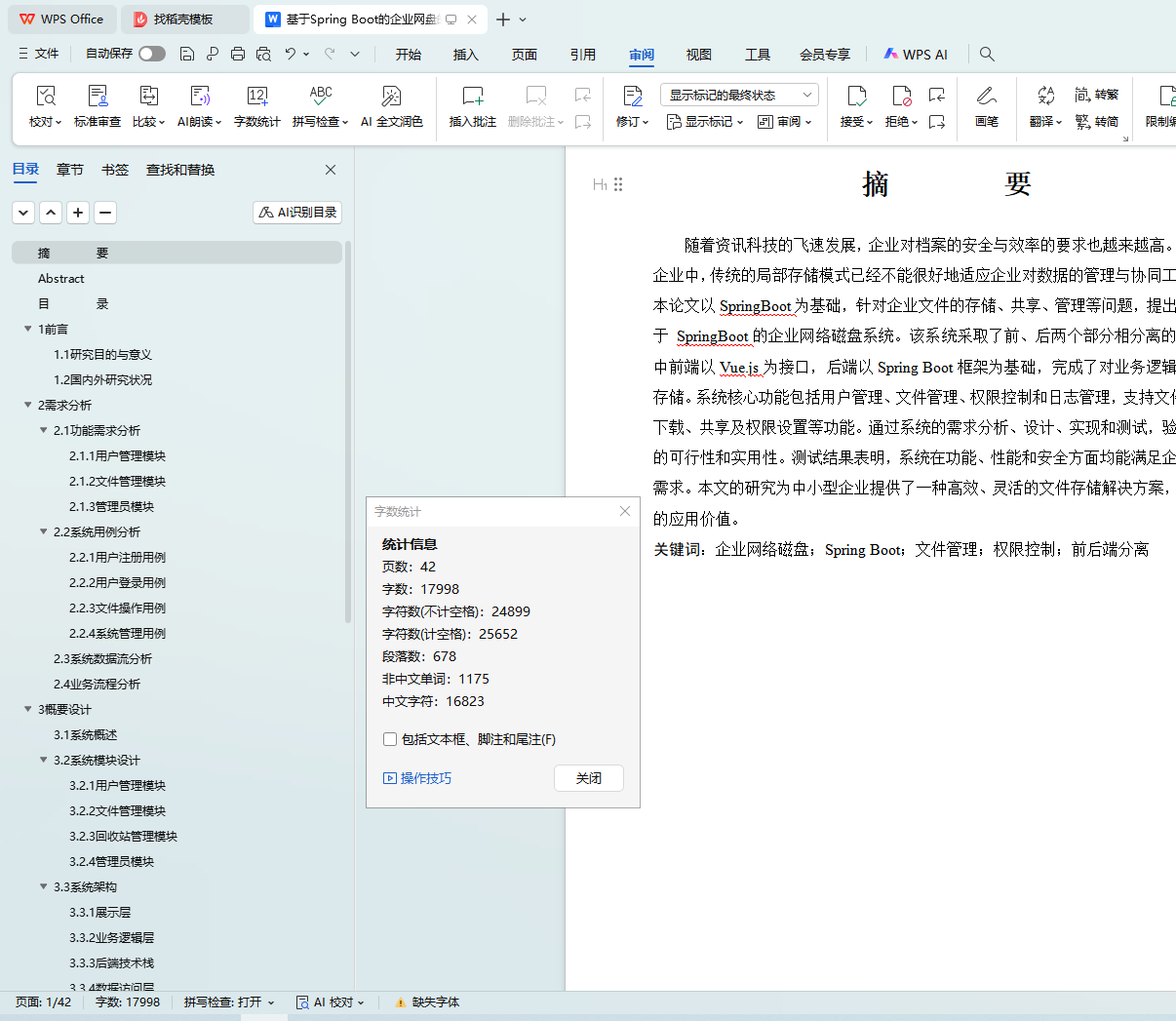Switch to the 视图 ribbon tab
Image resolution: width=1176 pixels, height=1021 pixels.
click(x=698, y=55)
